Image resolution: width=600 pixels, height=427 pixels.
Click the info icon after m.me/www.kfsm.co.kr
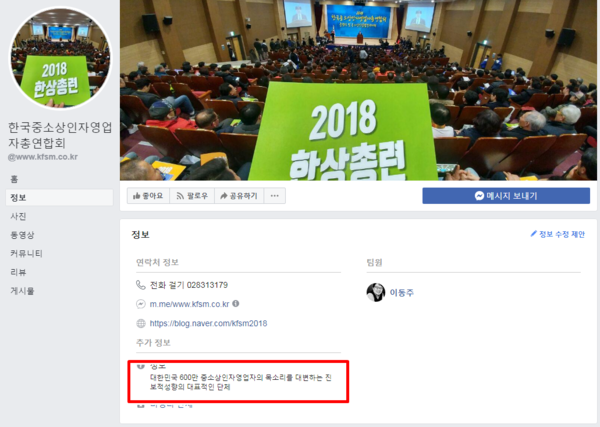(x=236, y=303)
